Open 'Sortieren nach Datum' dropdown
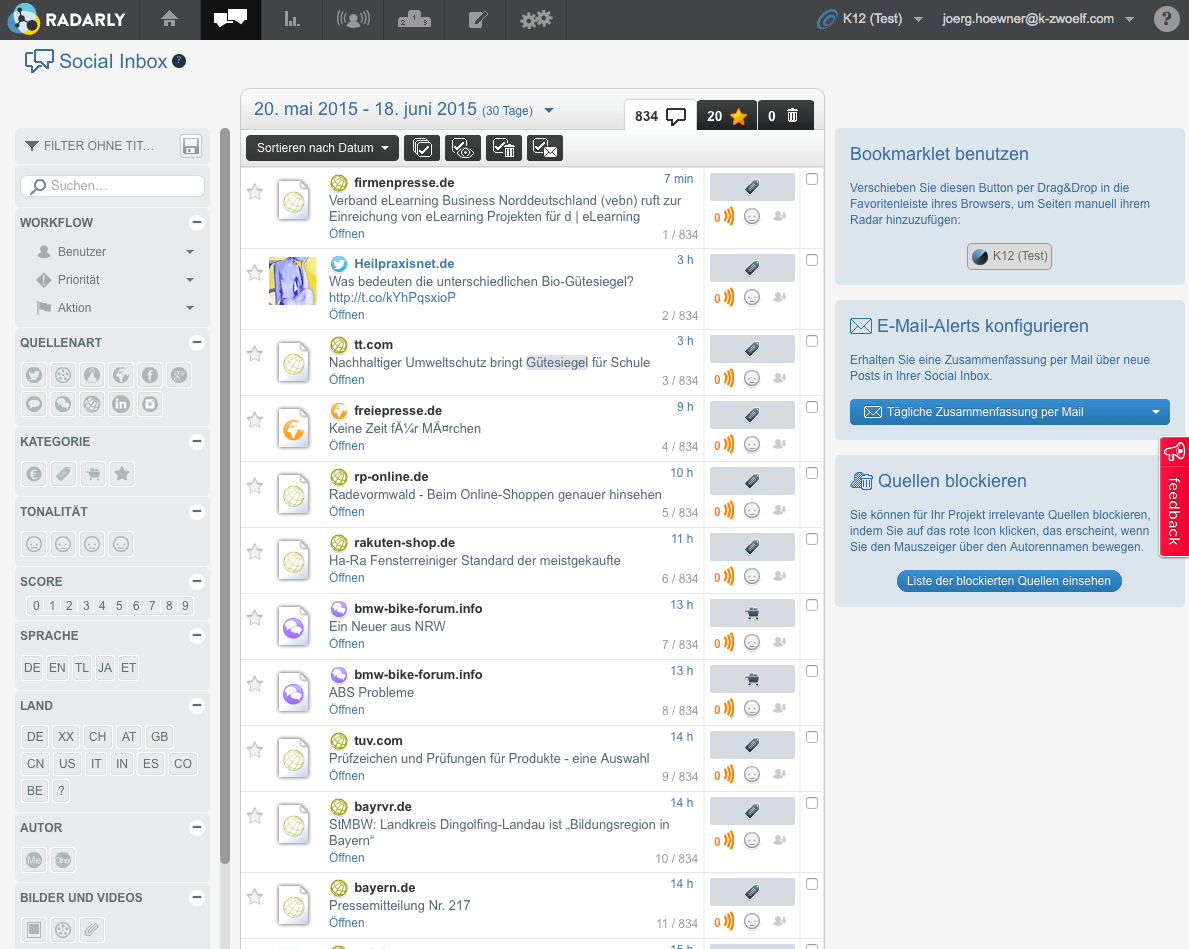1189x949 pixels. 322,148
